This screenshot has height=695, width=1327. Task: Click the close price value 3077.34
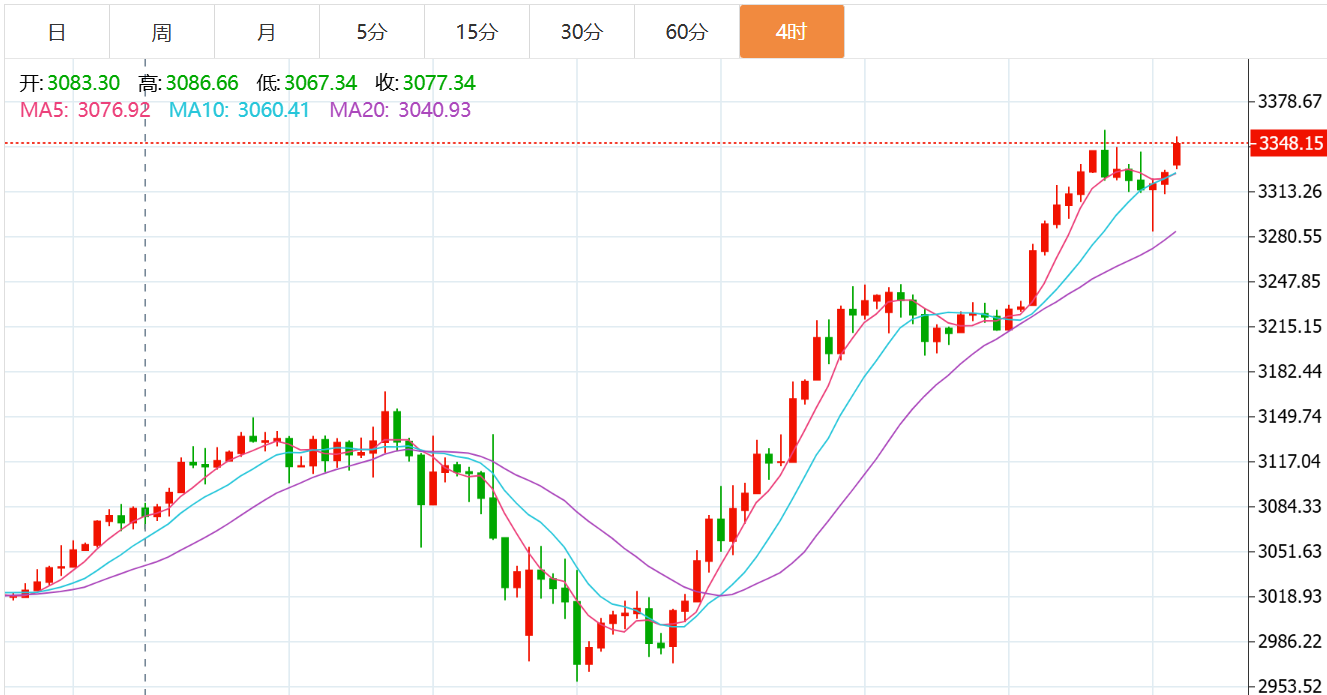439,83
